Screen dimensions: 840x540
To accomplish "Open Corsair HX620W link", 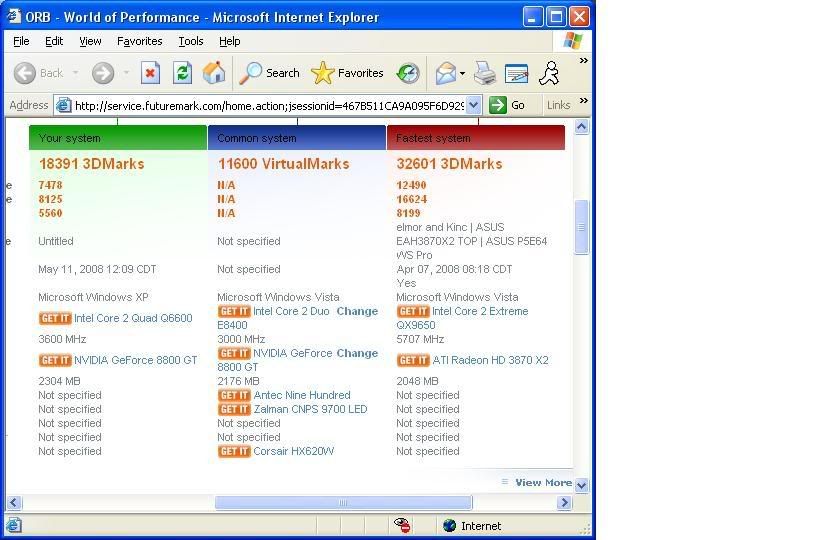I will click(294, 451).
